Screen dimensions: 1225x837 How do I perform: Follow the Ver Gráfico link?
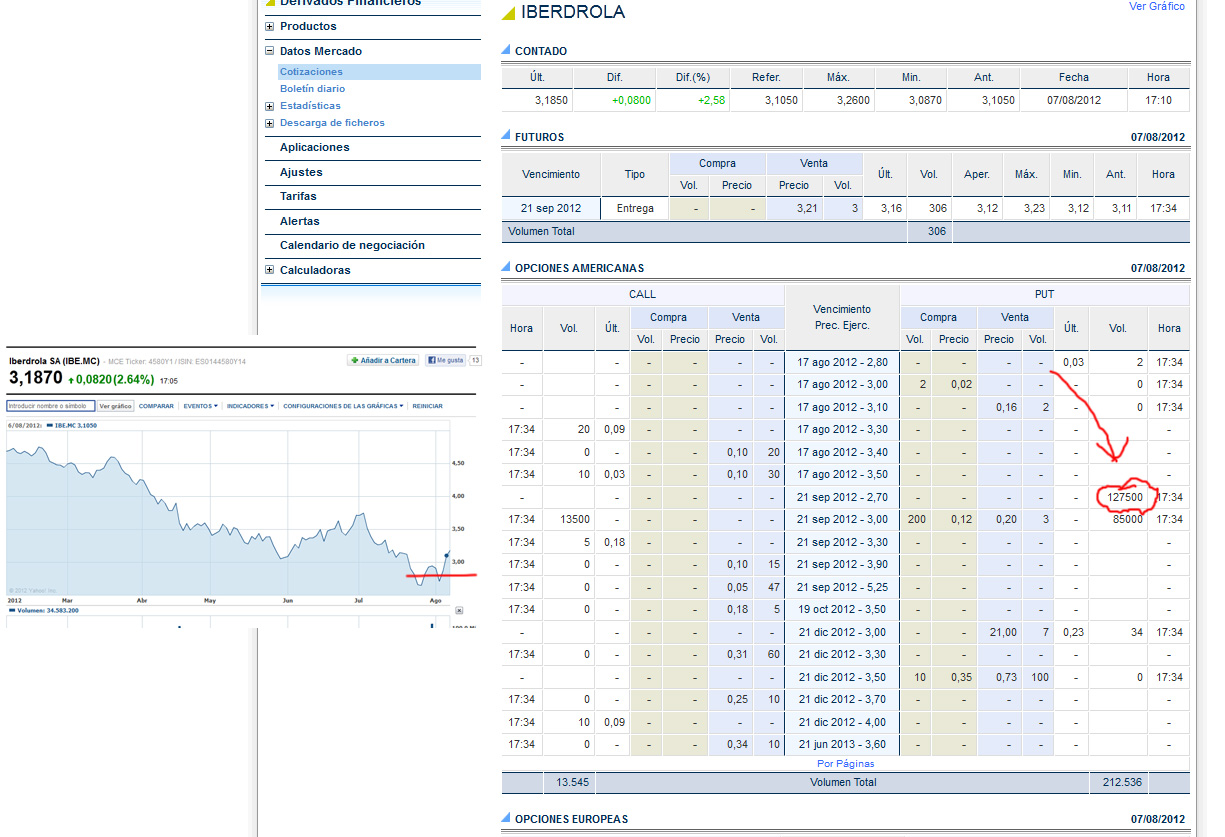pos(1156,6)
